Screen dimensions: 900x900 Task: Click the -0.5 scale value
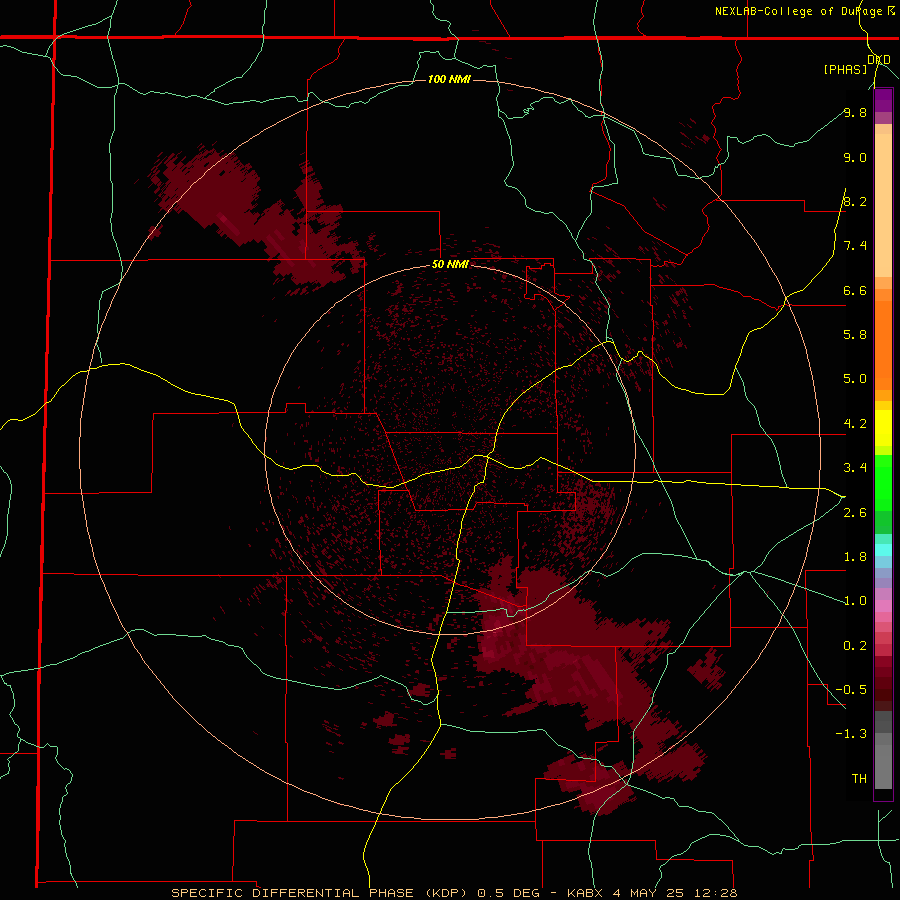(x=851, y=690)
